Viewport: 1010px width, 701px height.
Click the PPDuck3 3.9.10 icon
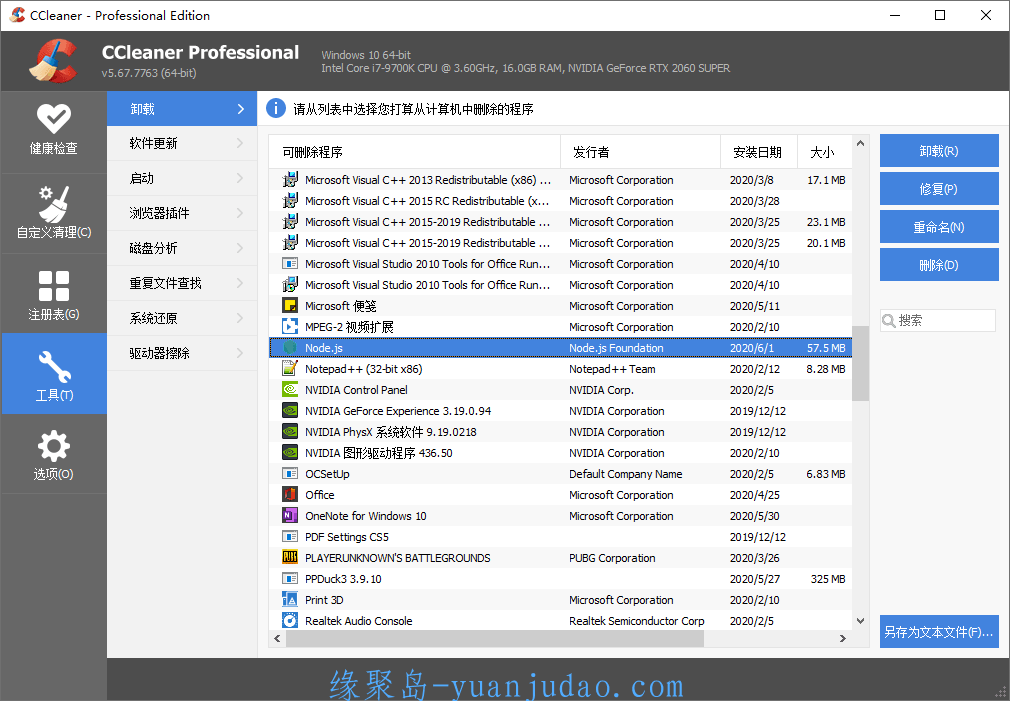tap(290, 579)
